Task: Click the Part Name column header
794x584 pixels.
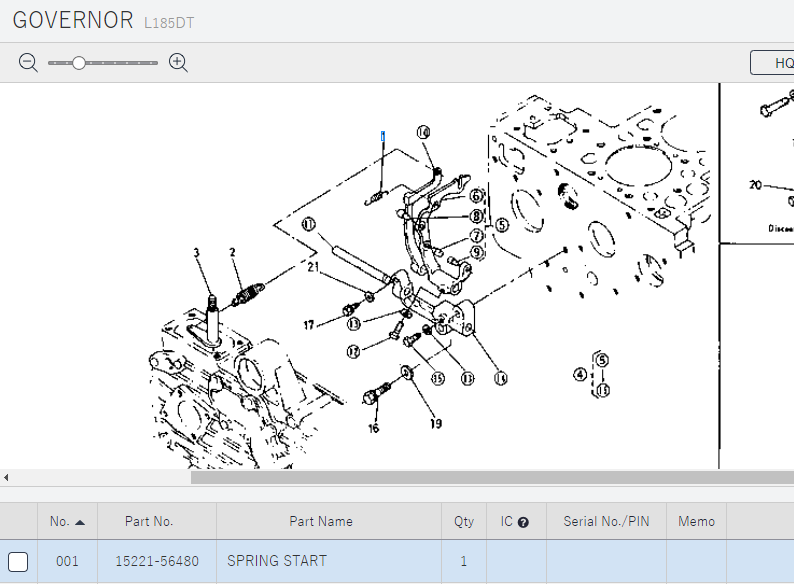Action: pyautogui.click(x=321, y=521)
